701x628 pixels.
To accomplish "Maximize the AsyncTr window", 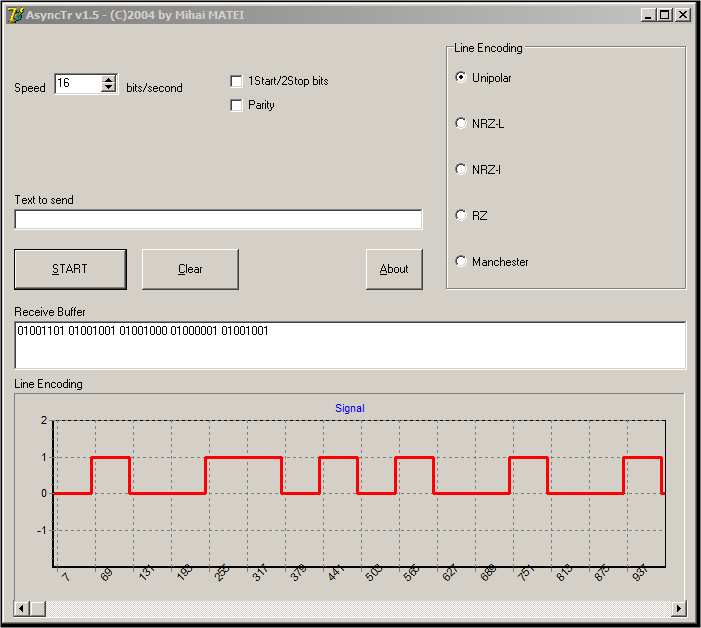I will click(x=665, y=15).
